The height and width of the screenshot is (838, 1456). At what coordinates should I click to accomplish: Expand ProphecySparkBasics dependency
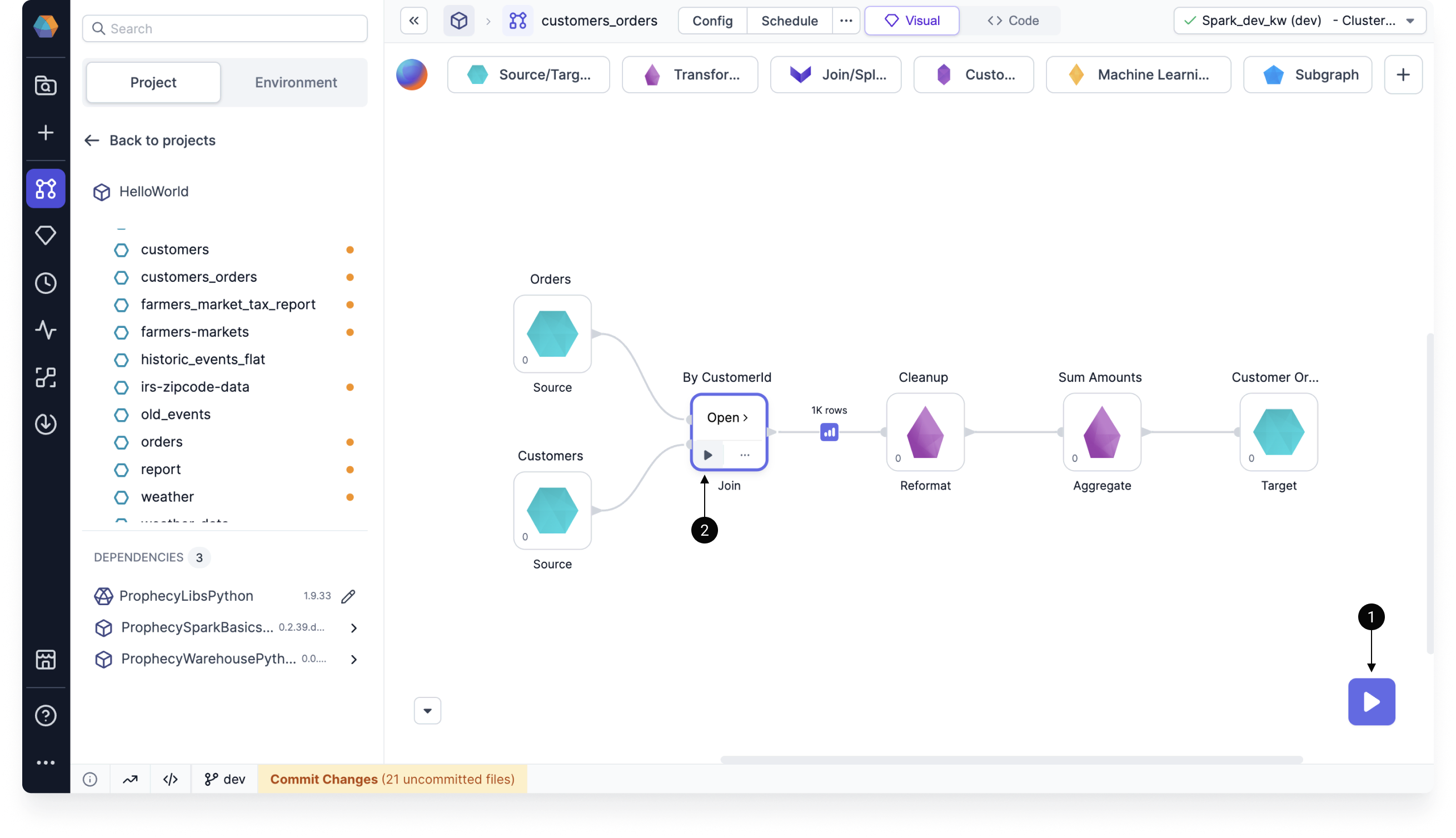[353, 628]
